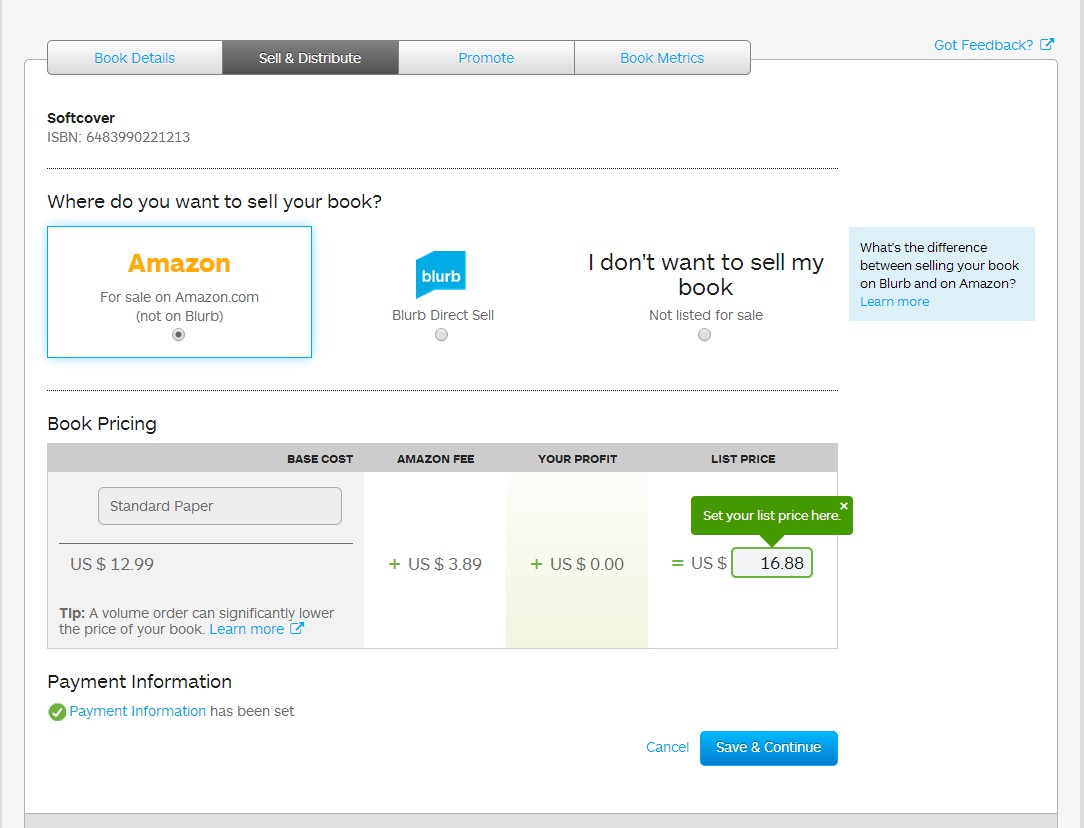Click the US $ 12.99 base cost
This screenshot has height=828, width=1084.
(112, 564)
